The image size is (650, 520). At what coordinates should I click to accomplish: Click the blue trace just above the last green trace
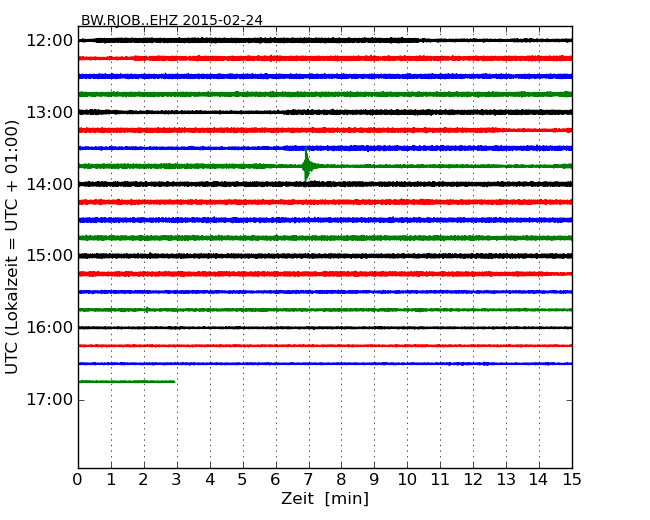(x=325, y=364)
